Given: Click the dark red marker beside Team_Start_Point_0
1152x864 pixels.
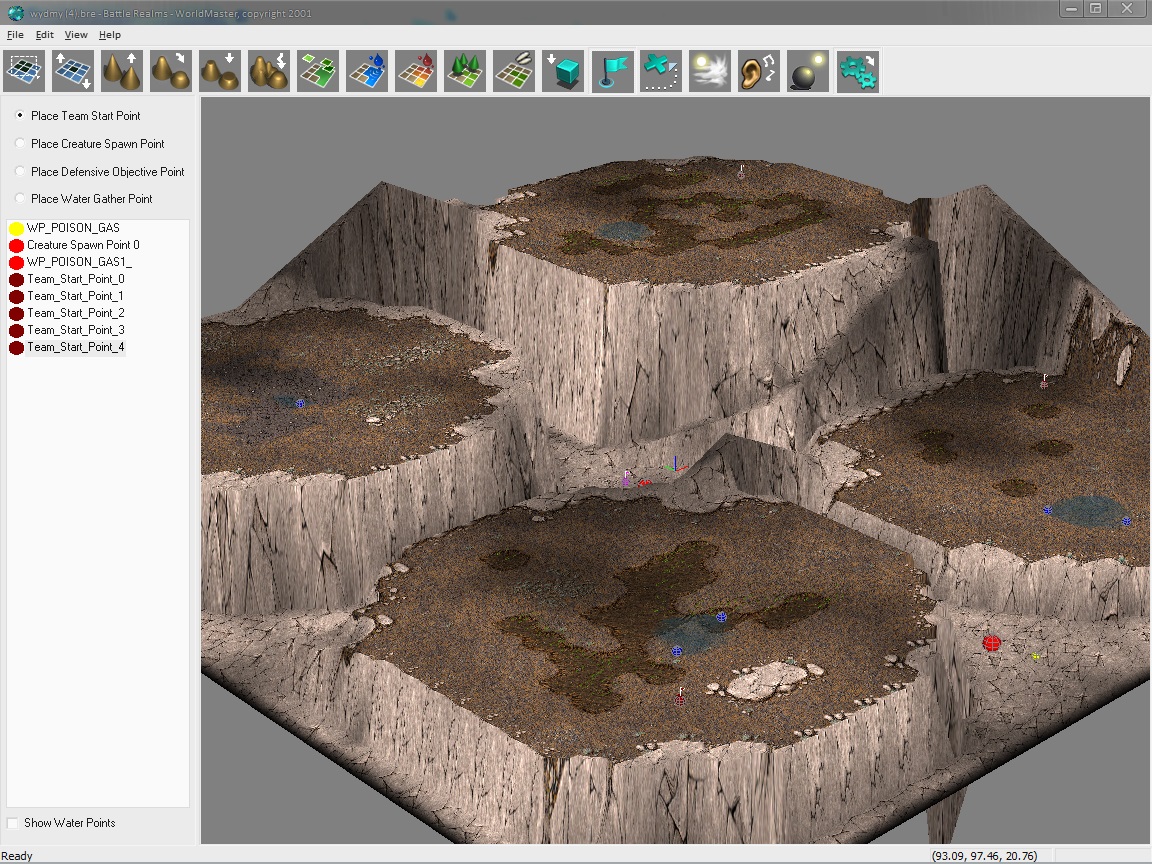Looking at the screenshot, I should point(16,279).
